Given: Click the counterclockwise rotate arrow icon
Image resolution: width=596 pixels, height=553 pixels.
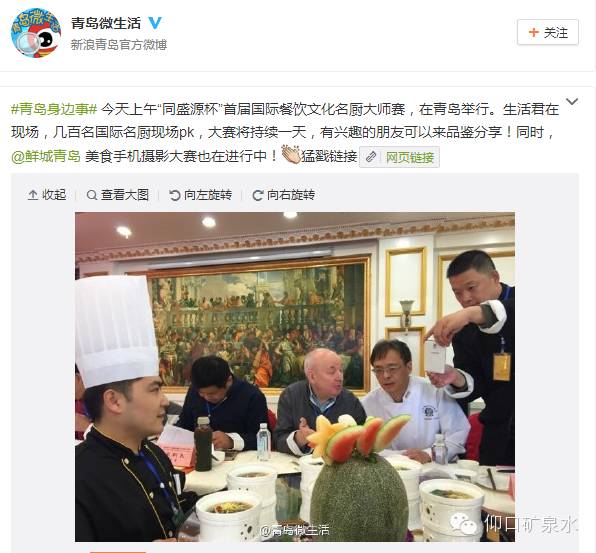Looking at the screenshot, I should 174,195.
